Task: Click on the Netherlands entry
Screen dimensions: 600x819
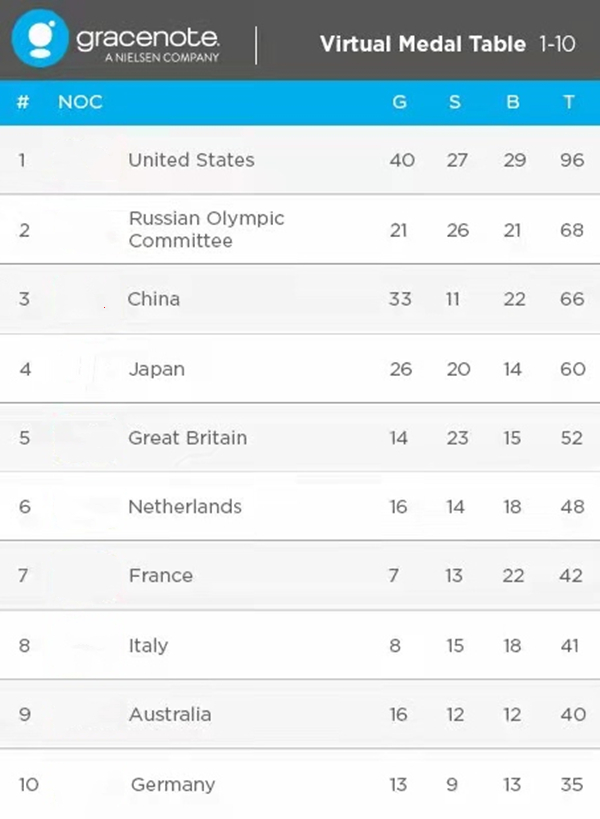Action: (185, 507)
